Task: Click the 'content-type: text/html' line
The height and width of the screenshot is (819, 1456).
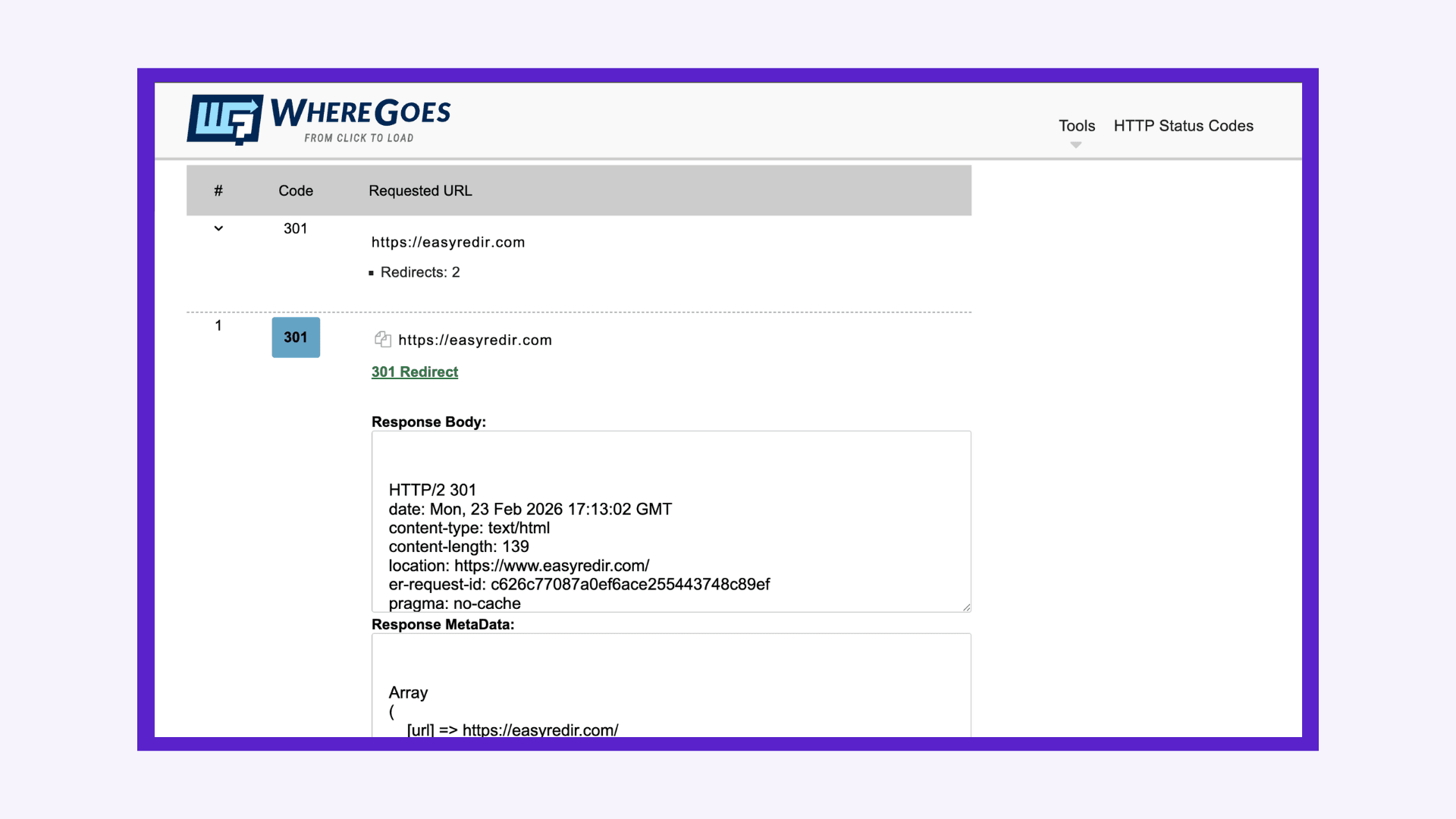Action: [469, 528]
